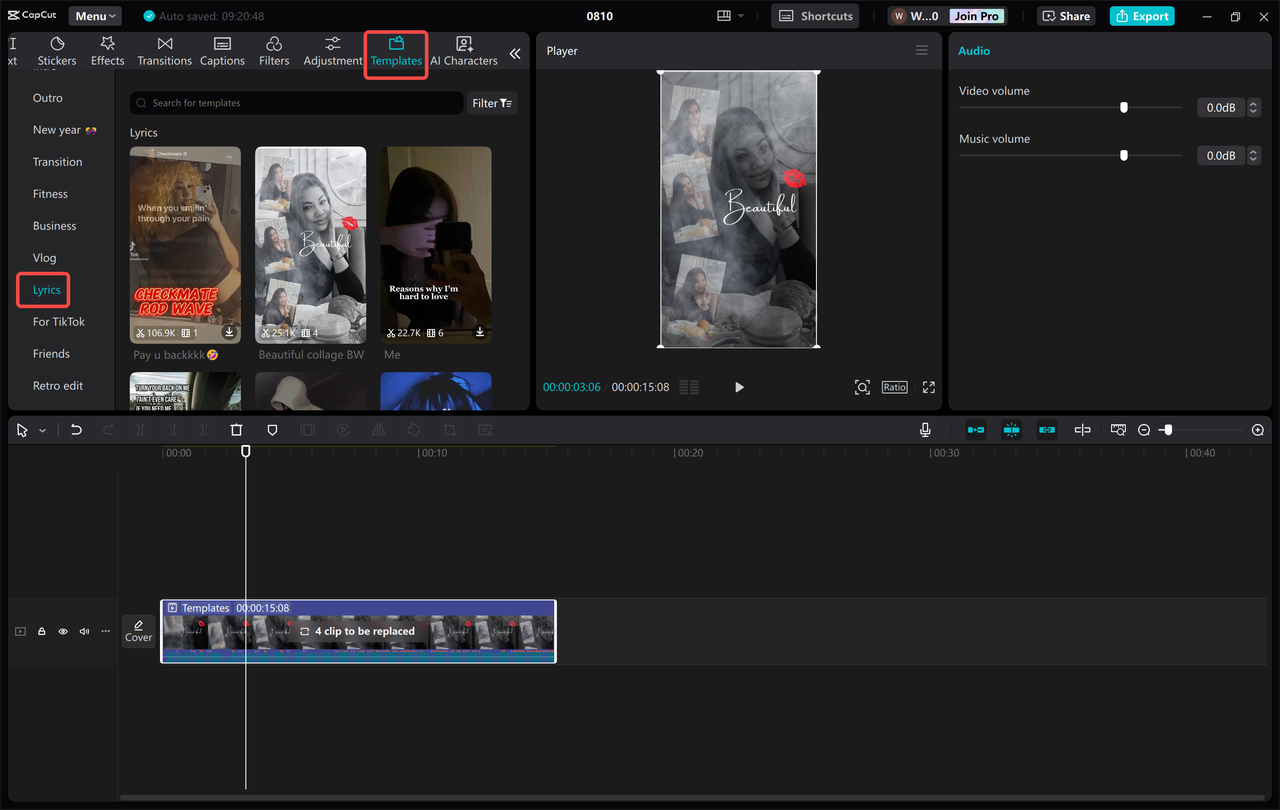Viewport: 1280px width, 810px height.
Task: Click the timeline horizontal scrollbar
Action: pos(693,797)
